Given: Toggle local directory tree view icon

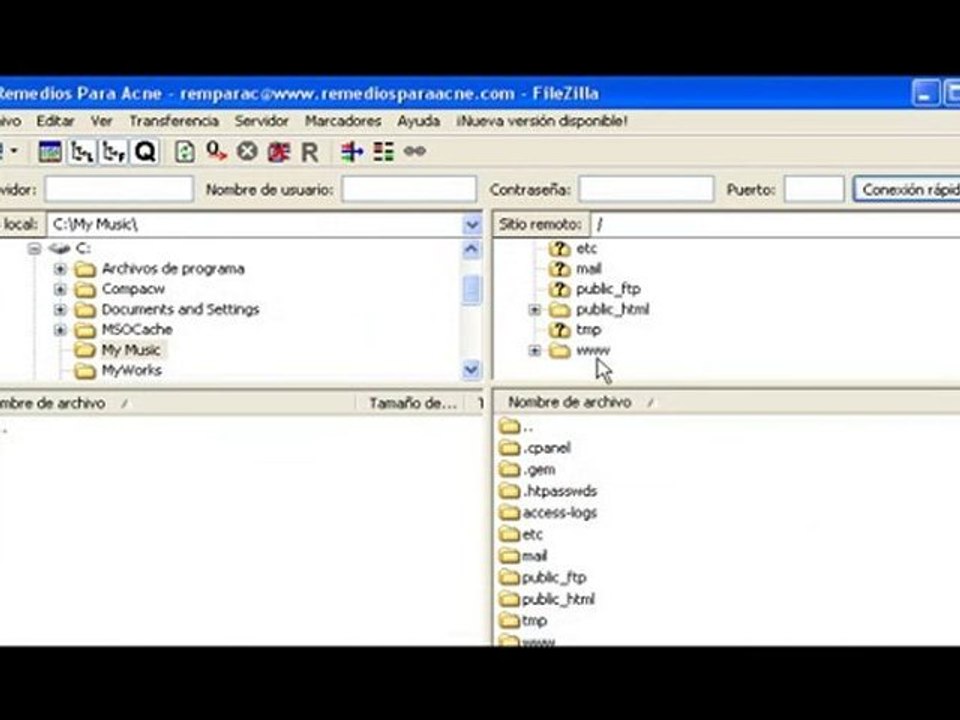Looking at the screenshot, I should [82, 151].
